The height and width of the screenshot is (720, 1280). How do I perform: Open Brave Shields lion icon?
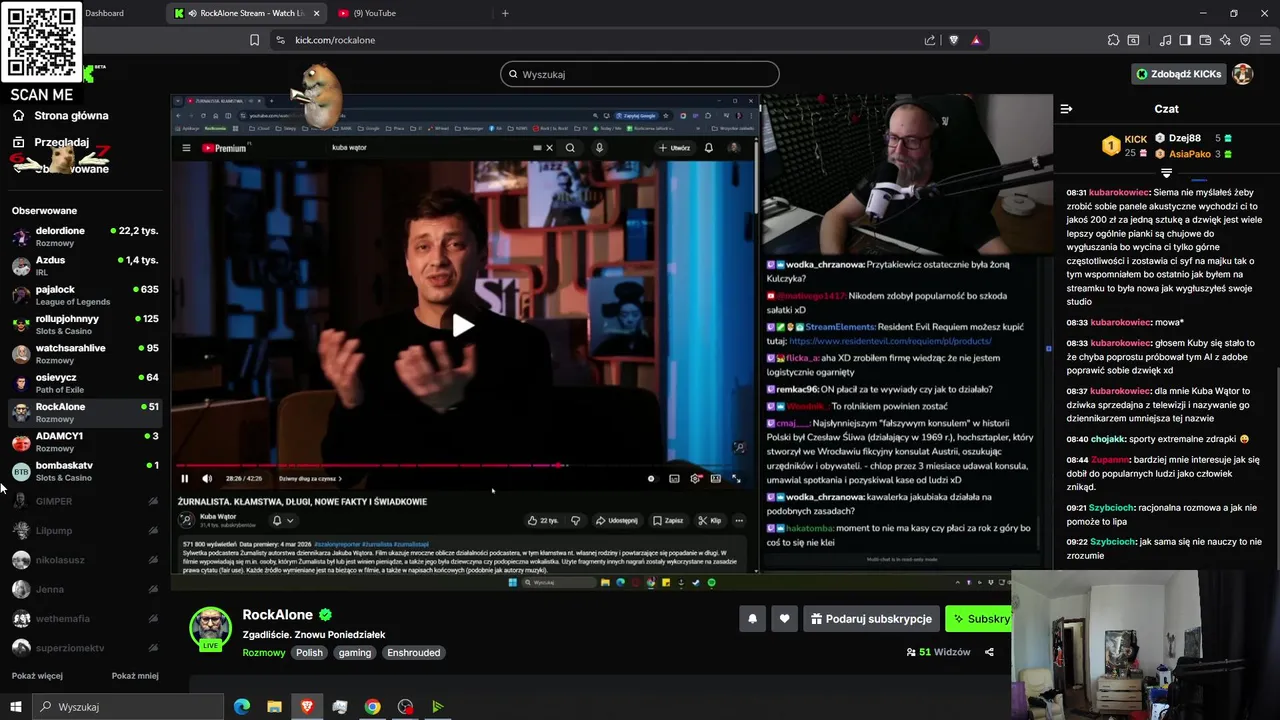[x=953, y=40]
